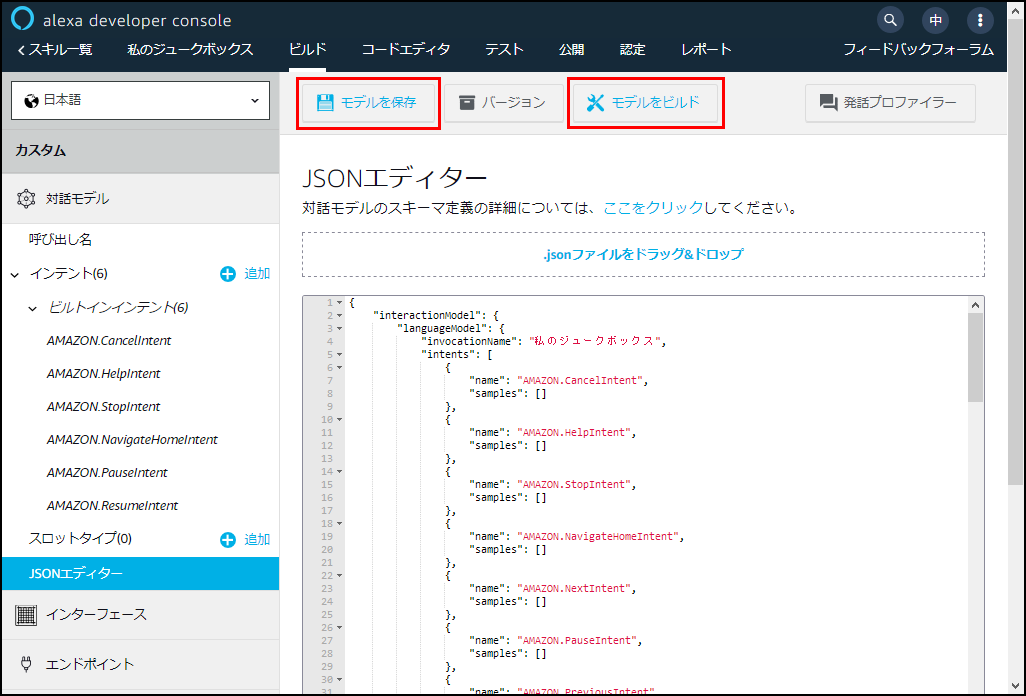Click the モデルを保存 button
The width and height of the screenshot is (1026, 696).
point(368,103)
